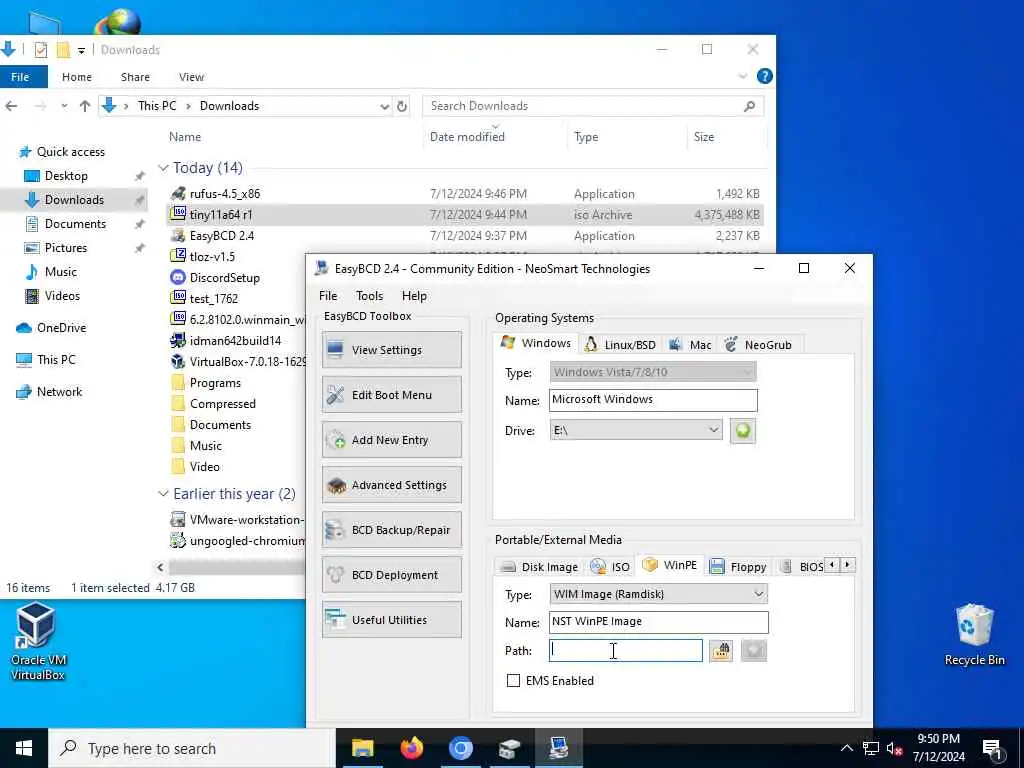Go back in Explorer navigation

[12, 106]
